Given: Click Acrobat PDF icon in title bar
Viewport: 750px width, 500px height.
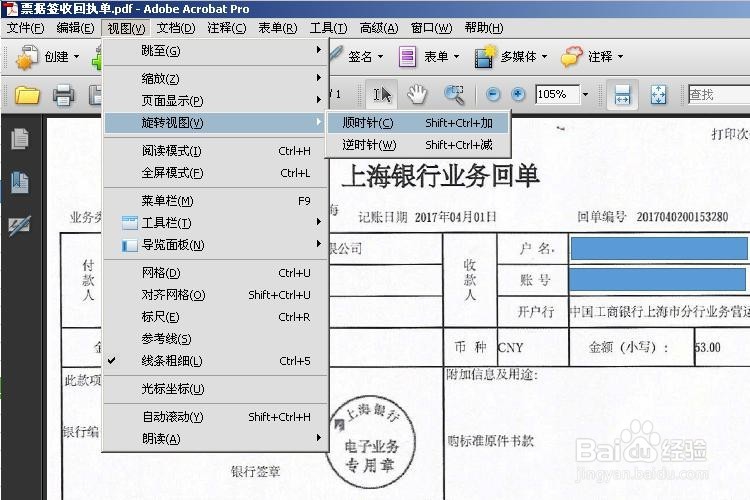Looking at the screenshot, I should pos(10,9).
